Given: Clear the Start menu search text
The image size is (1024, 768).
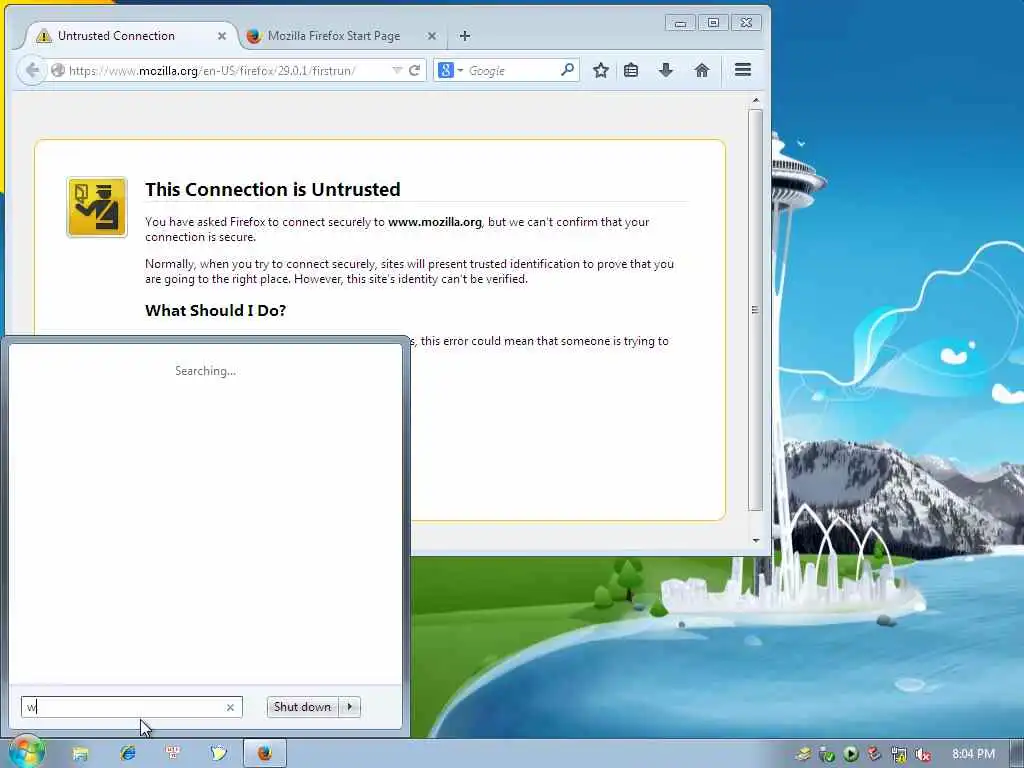Looking at the screenshot, I should (x=230, y=707).
